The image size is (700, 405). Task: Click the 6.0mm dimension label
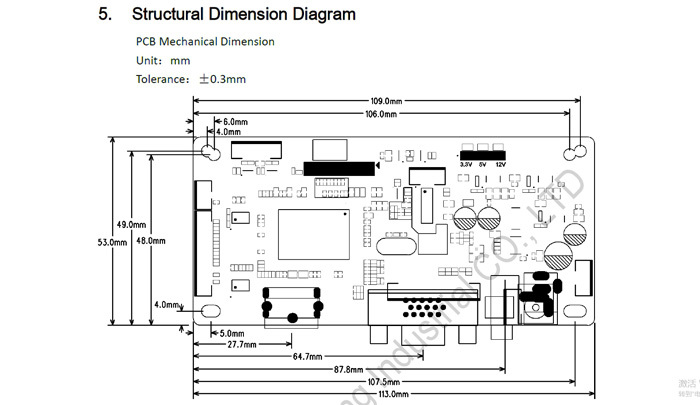[x=235, y=121]
